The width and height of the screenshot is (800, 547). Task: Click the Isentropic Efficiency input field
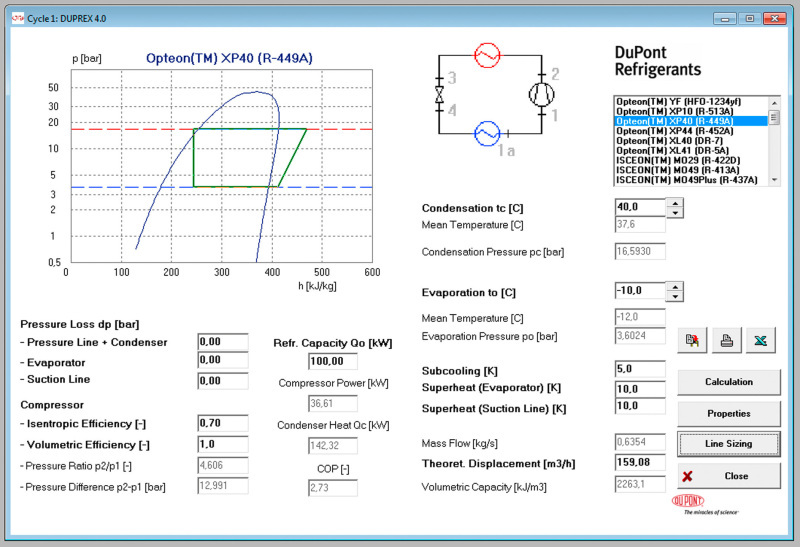pos(223,423)
